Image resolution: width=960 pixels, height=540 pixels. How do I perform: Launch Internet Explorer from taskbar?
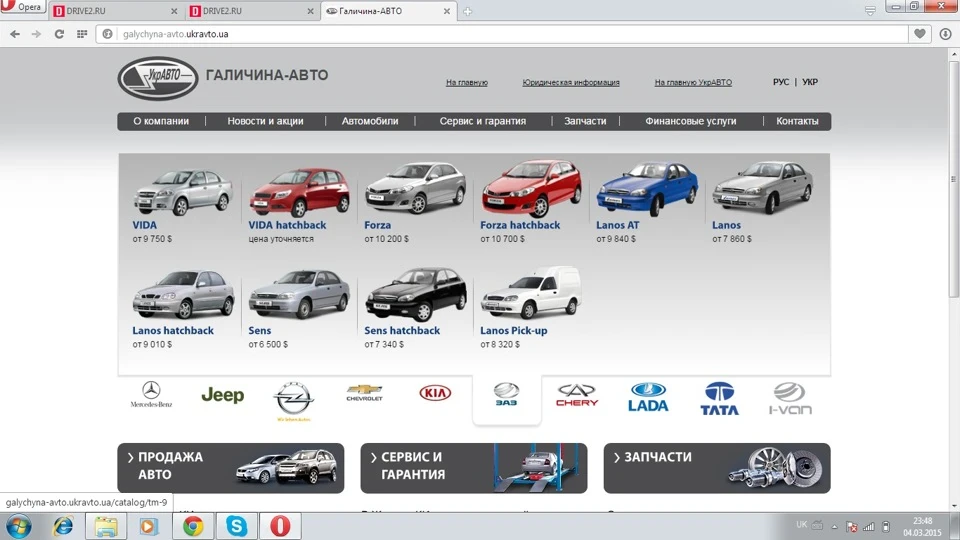coord(62,526)
